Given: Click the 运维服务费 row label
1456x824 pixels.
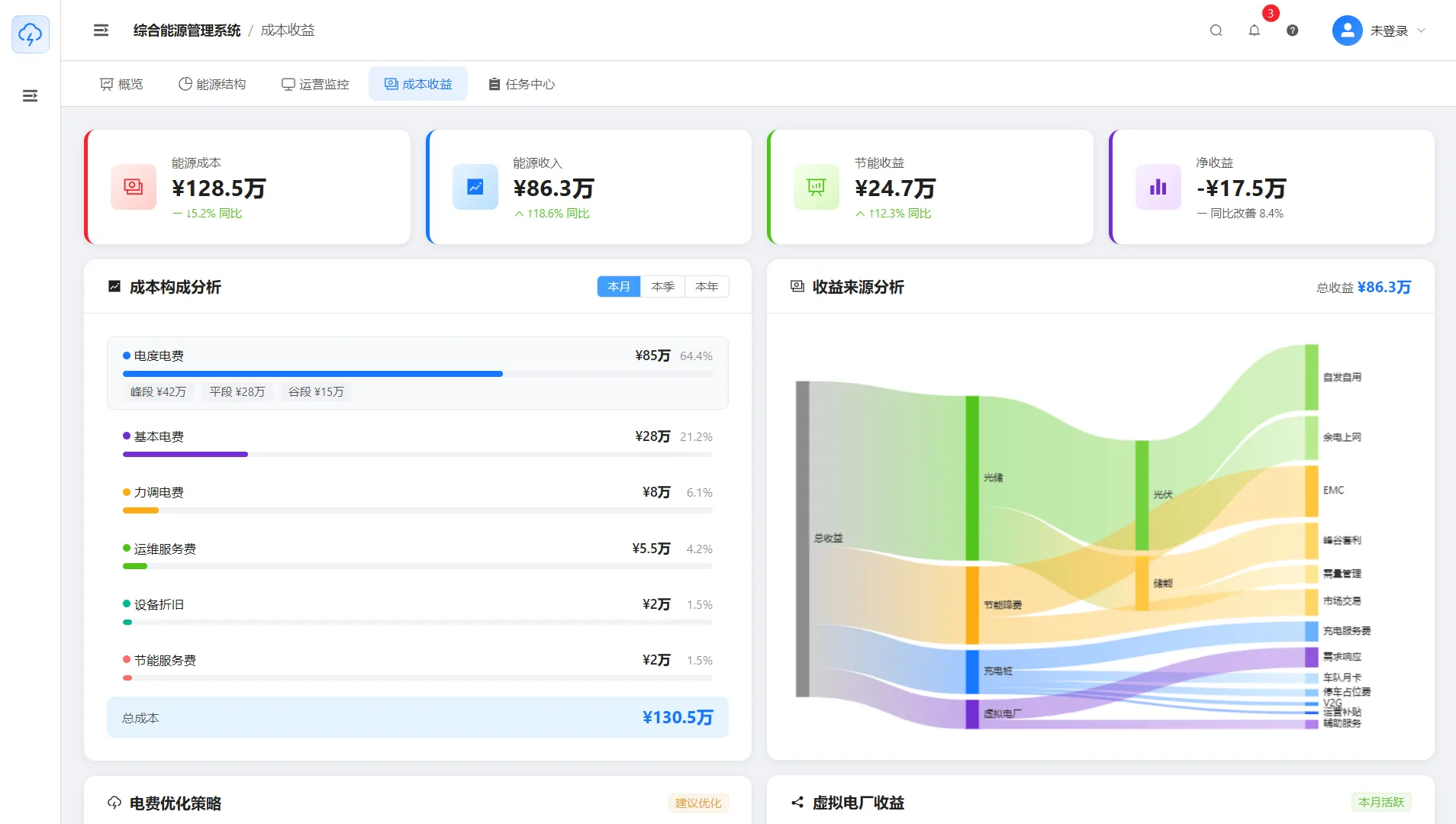Looking at the screenshot, I should (165, 549).
